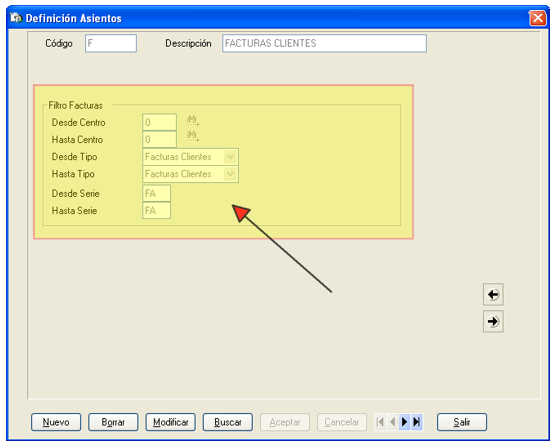This screenshot has height=445, width=555.
Task: Exit with the Salir button
Action: pos(462,422)
